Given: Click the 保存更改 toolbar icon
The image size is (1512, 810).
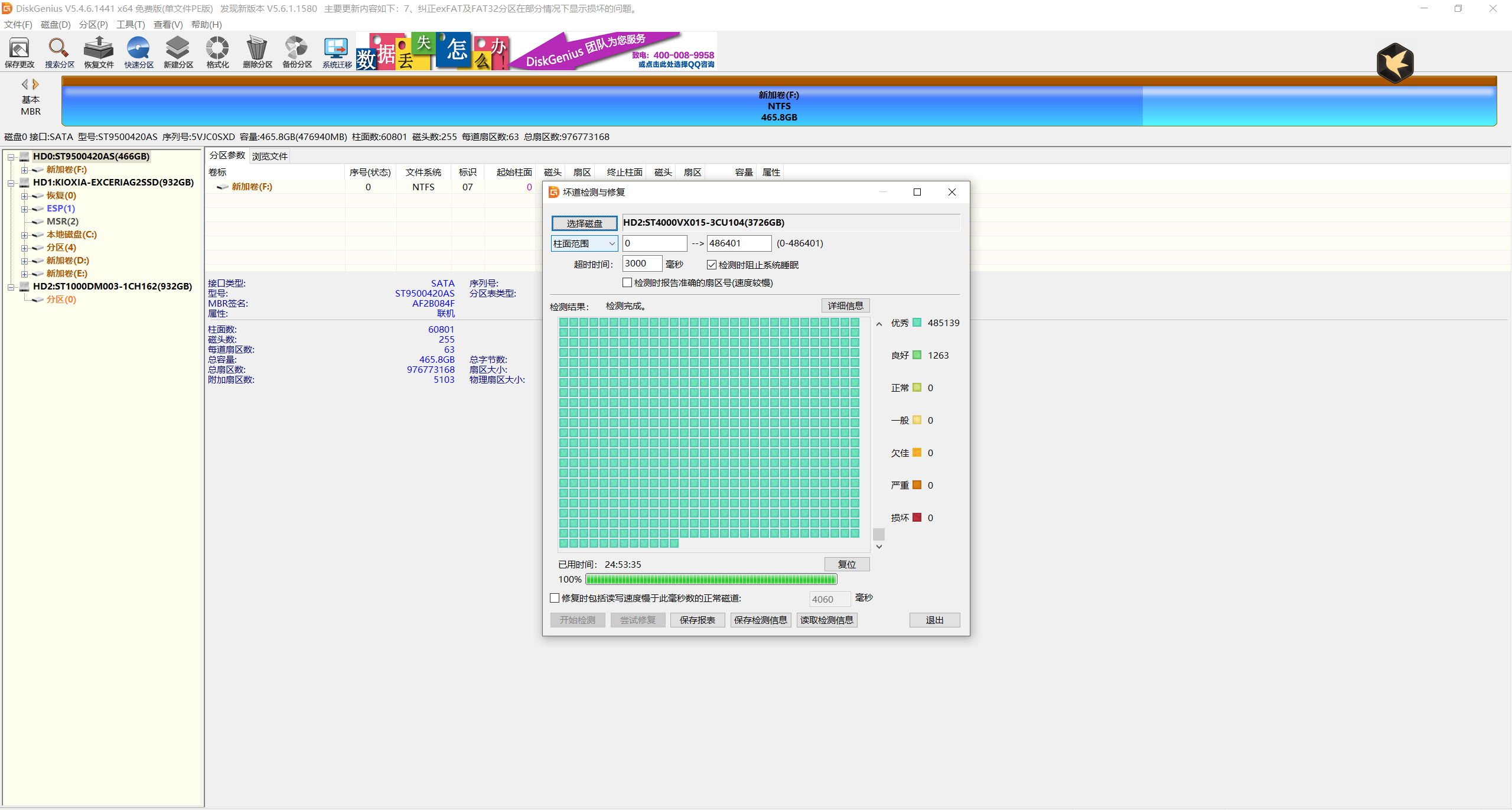Looking at the screenshot, I should point(19,52).
